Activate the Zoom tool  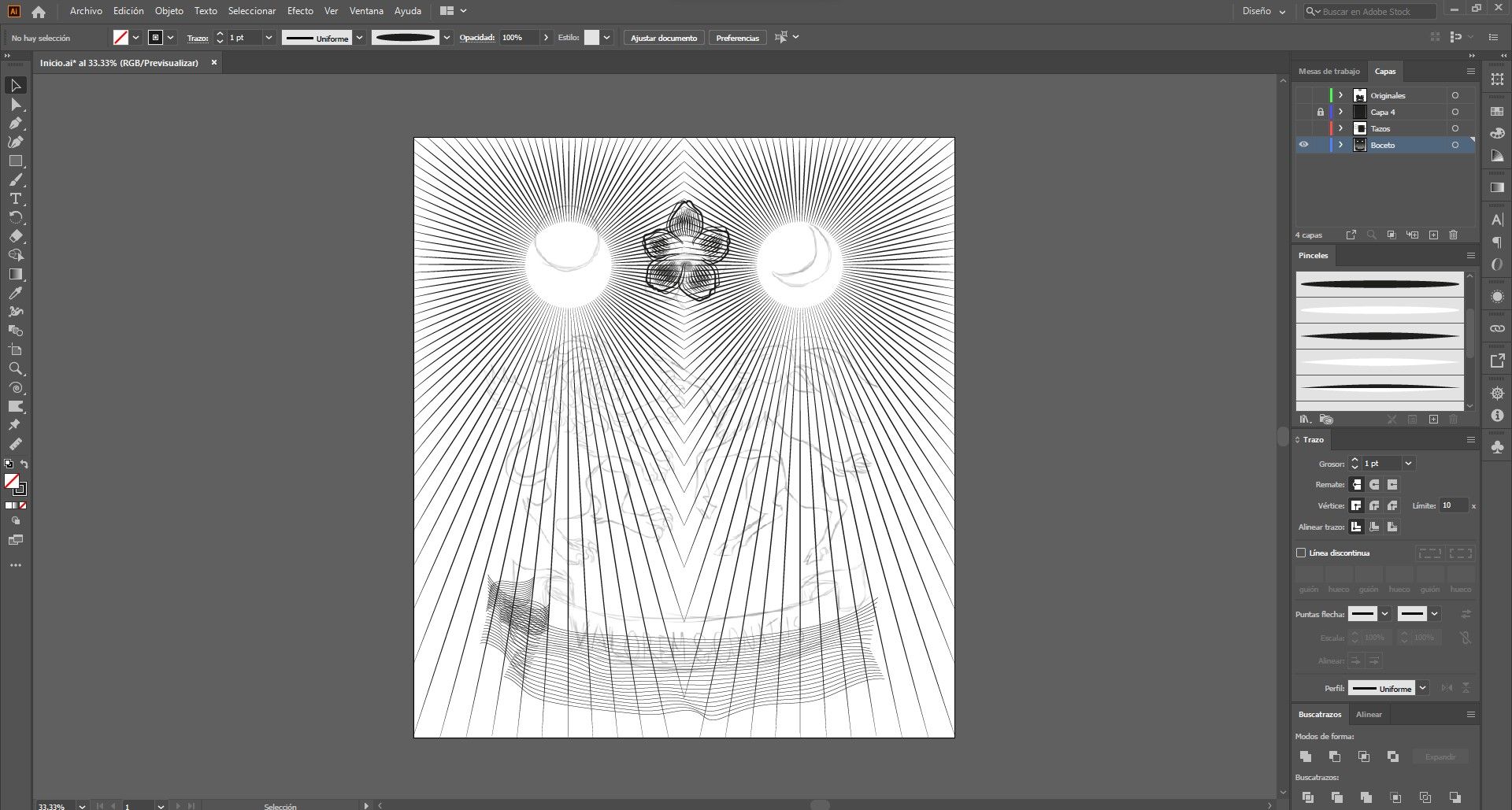[16, 368]
